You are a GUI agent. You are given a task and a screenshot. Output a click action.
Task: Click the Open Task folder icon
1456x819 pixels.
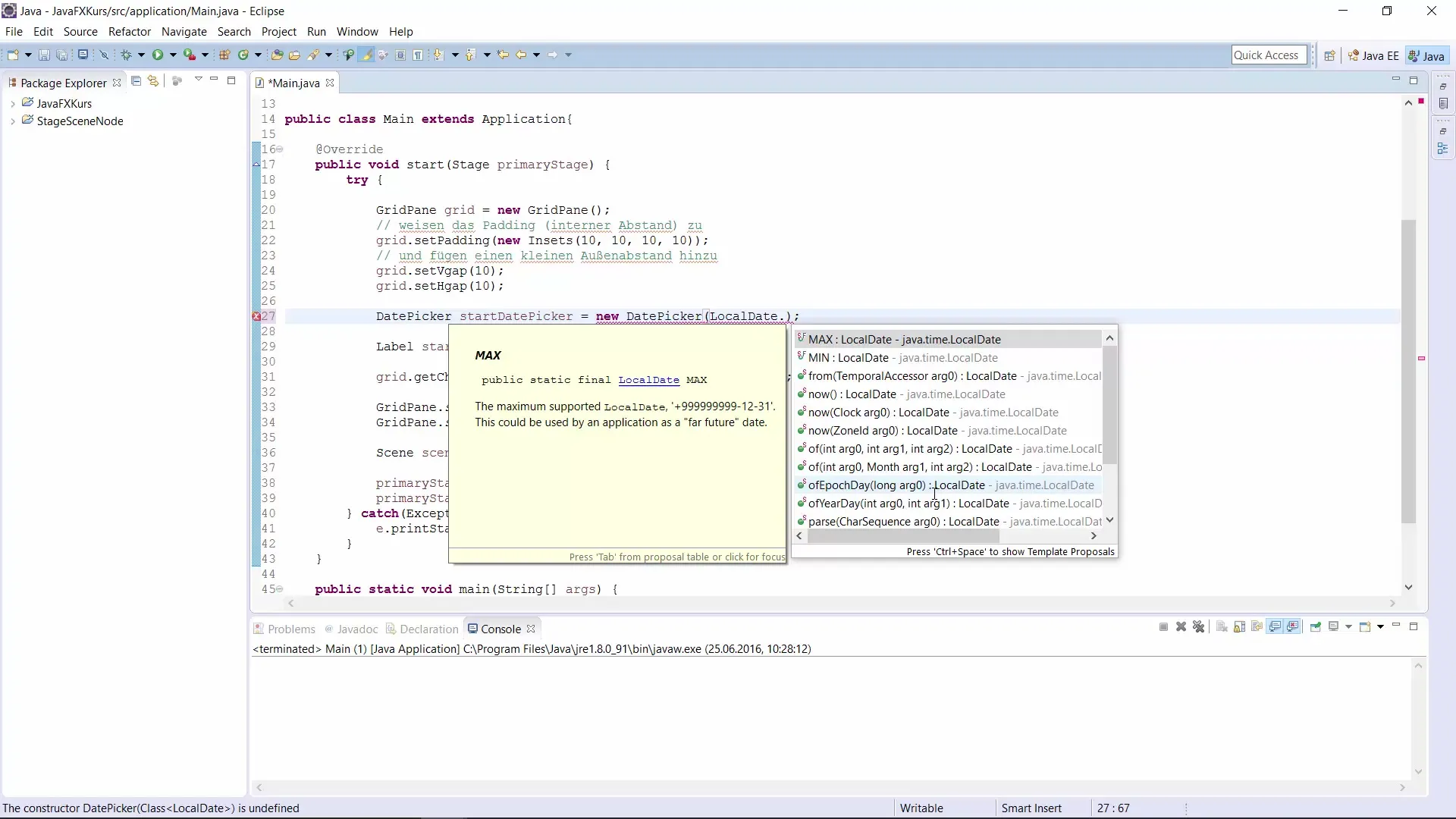[x=294, y=55]
